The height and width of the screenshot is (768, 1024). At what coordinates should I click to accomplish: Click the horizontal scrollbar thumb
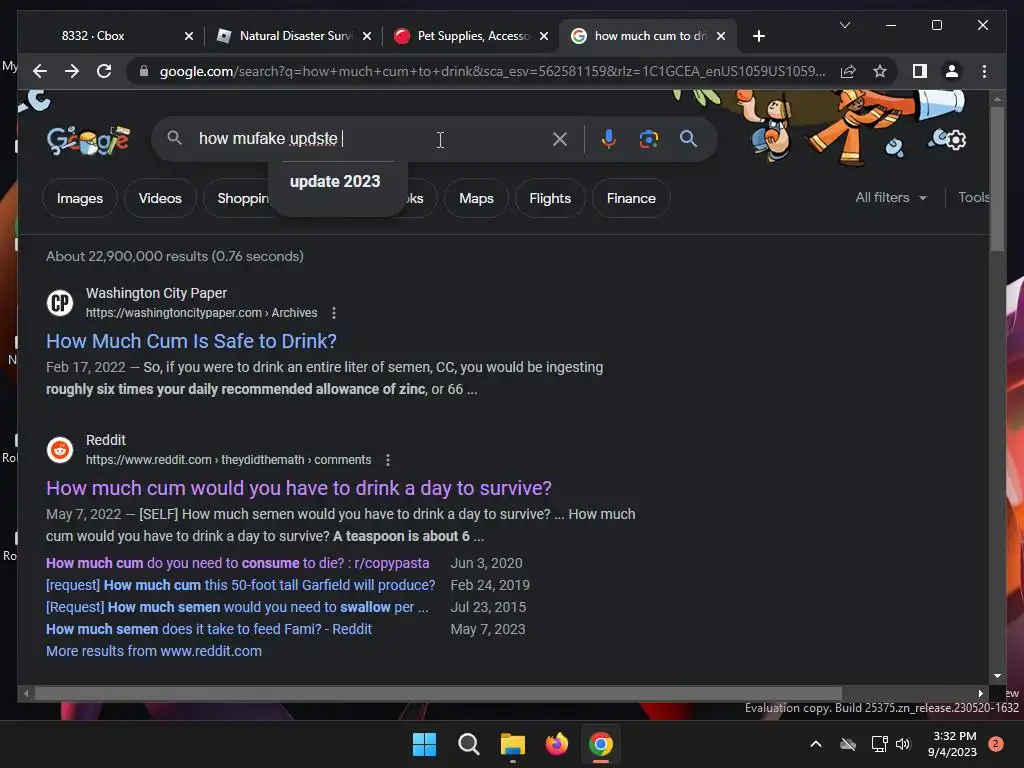coord(438,694)
